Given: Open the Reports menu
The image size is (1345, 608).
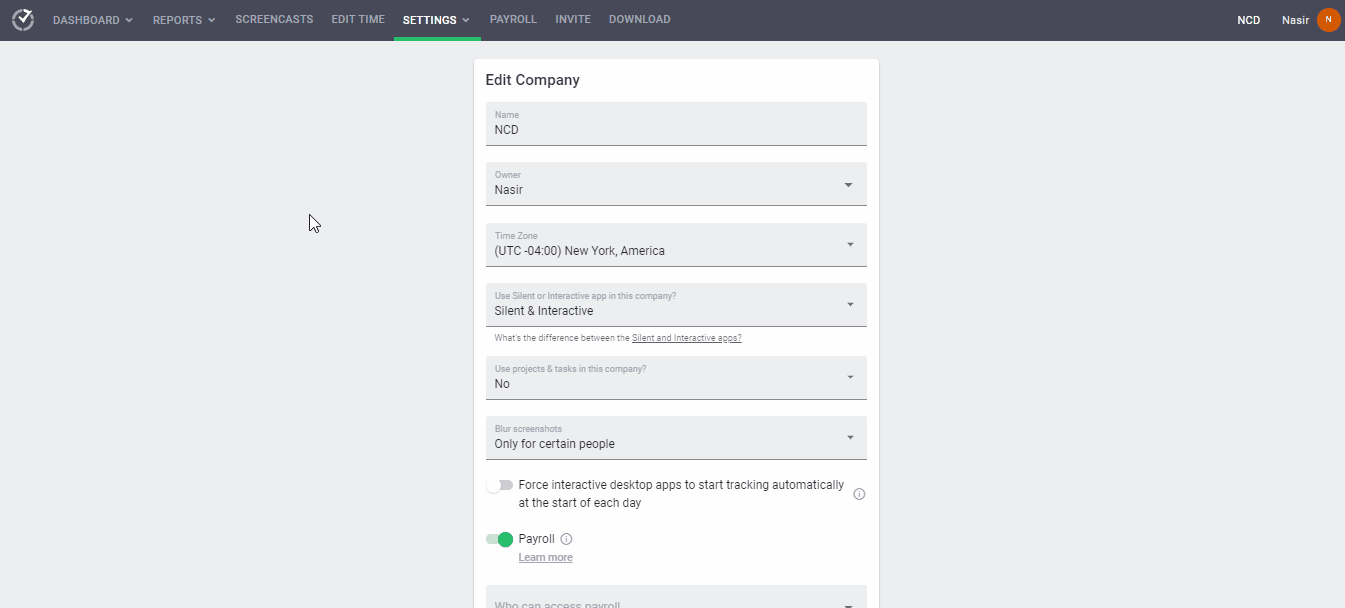Looking at the screenshot, I should pos(184,20).
